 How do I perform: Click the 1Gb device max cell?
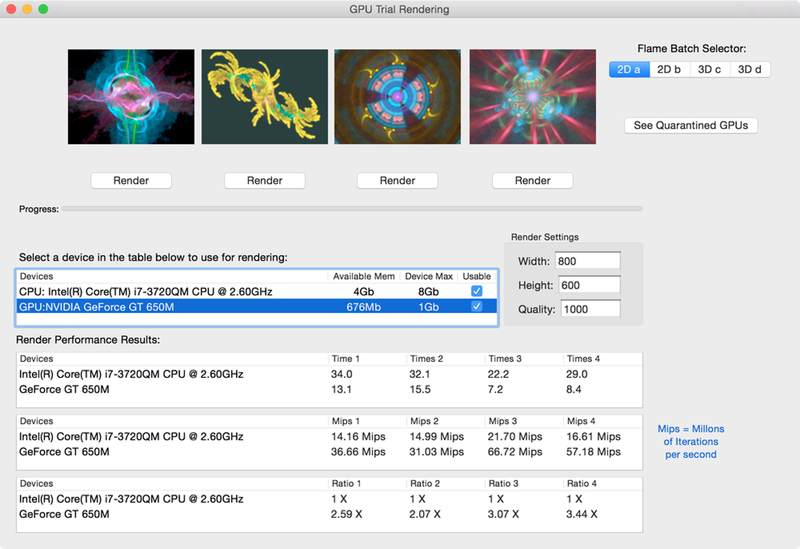coord(429,307)
